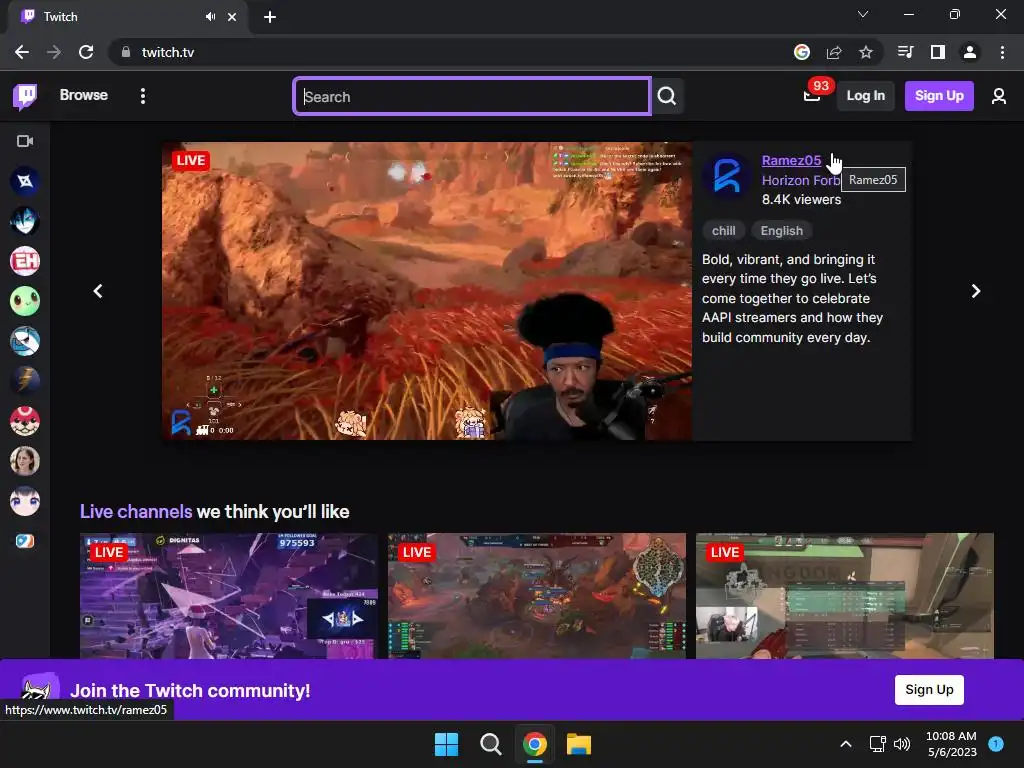Close the Twitch browser tab
1024x768 pixels.
(232, 17)
